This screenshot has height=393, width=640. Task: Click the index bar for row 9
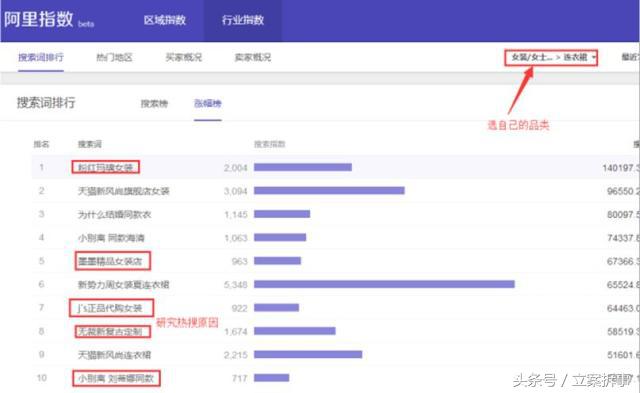308,354
